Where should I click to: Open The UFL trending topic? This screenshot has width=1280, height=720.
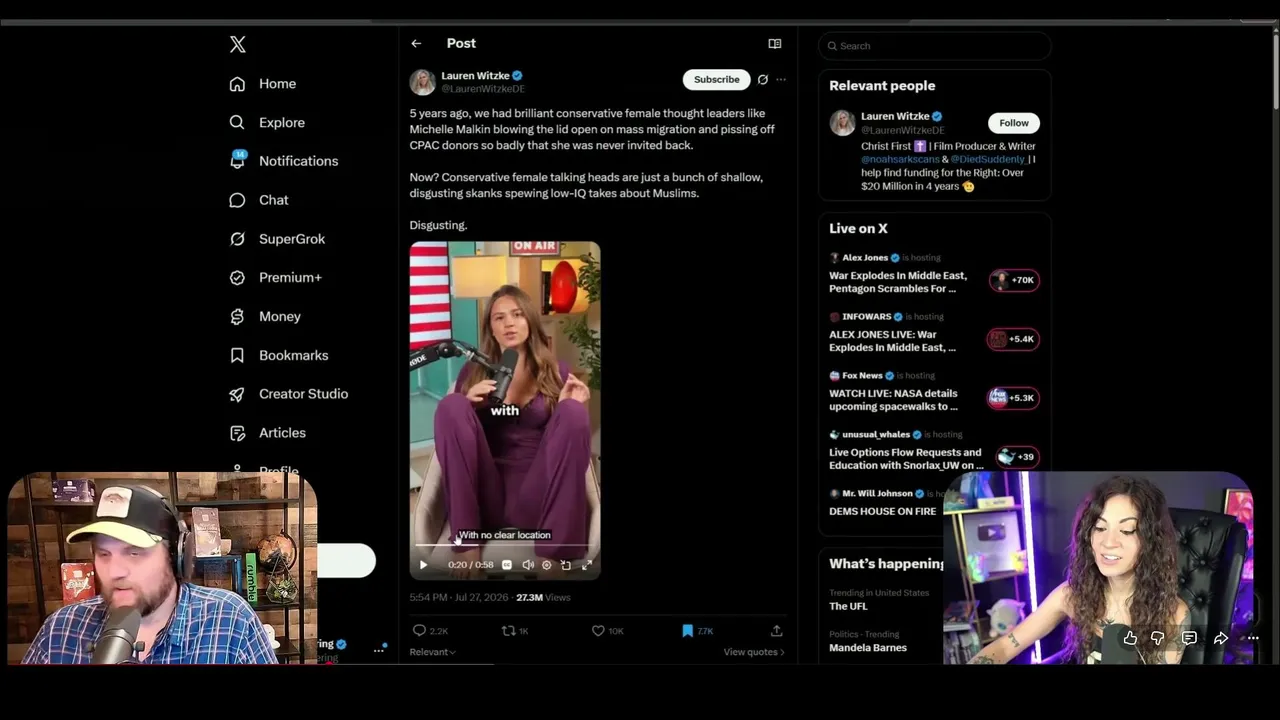(x=848, y=606)
